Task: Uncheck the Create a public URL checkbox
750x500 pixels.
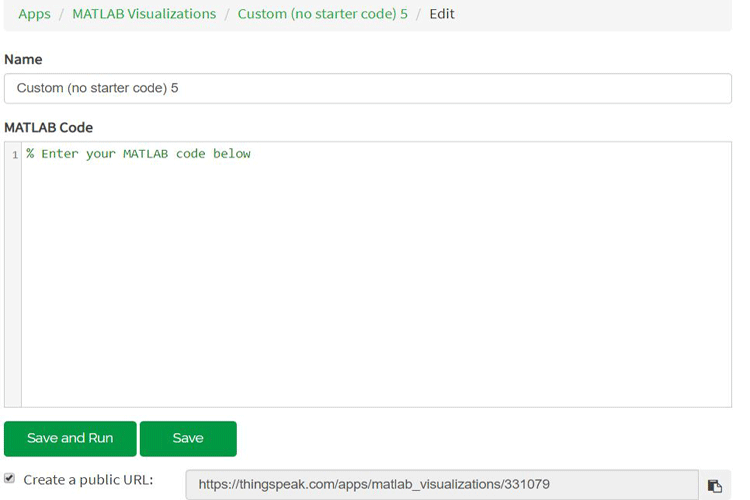Action: tap(10, 479)
